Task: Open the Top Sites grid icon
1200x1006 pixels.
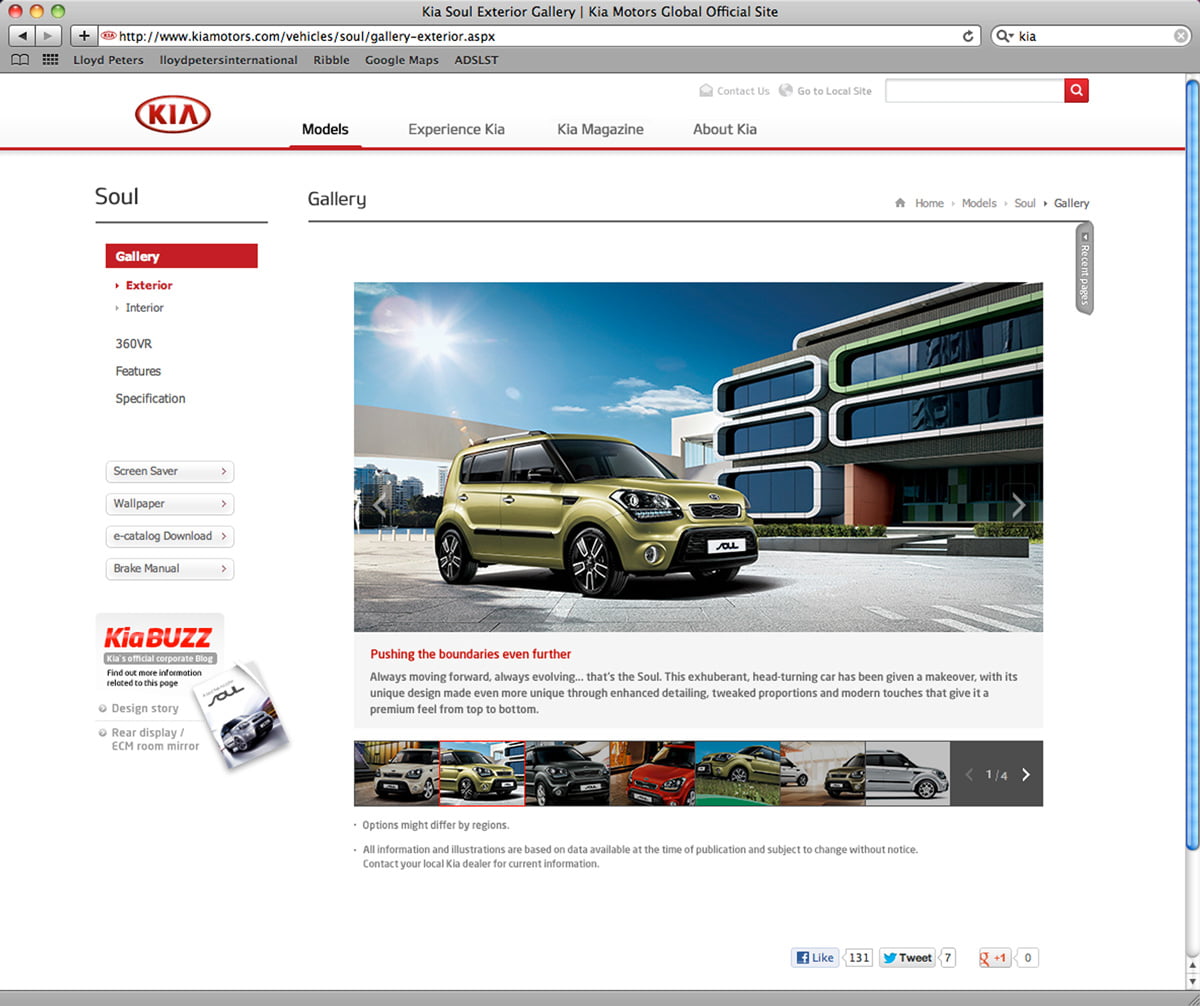Action: click(50, 60)
